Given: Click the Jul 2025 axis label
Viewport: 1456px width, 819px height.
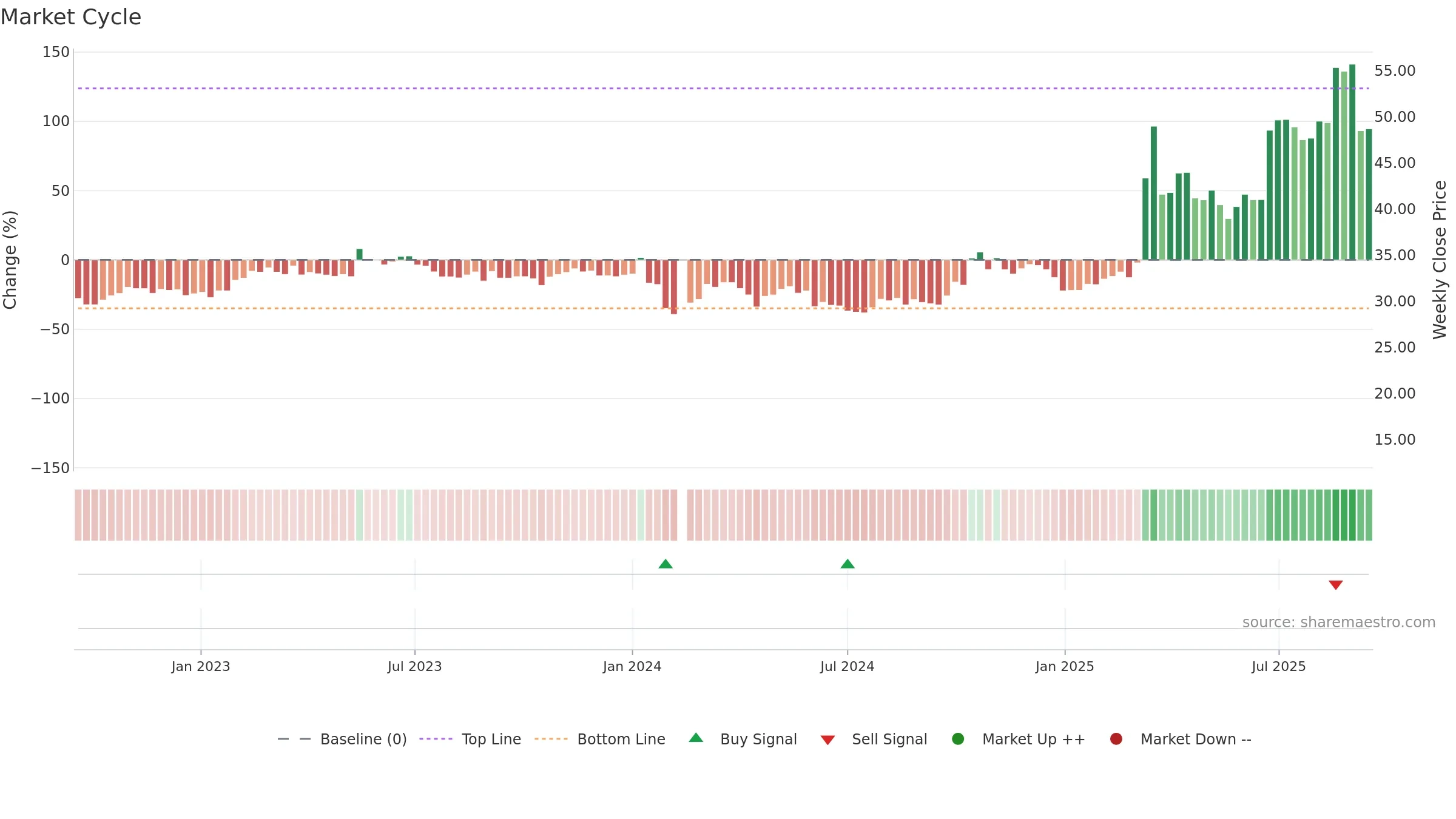Looking at the screenshot, I should click(1279, 666).
